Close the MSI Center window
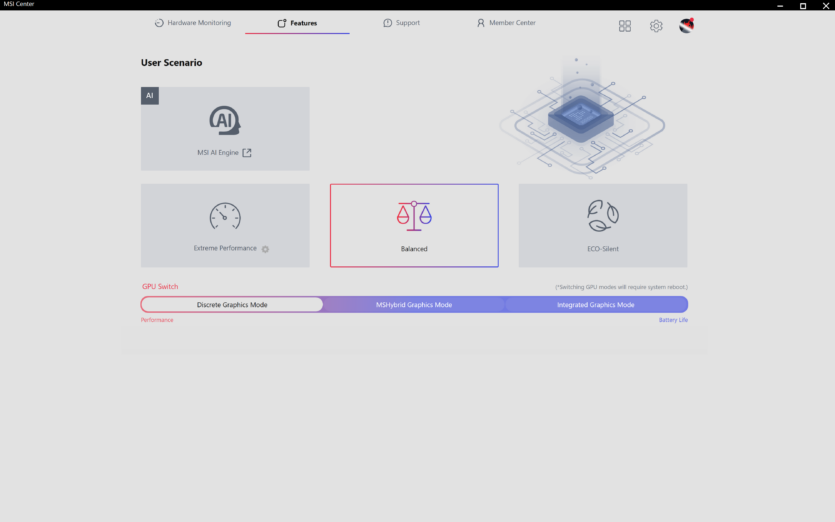The width and height of the screenshot is (835, 522). 825,5
